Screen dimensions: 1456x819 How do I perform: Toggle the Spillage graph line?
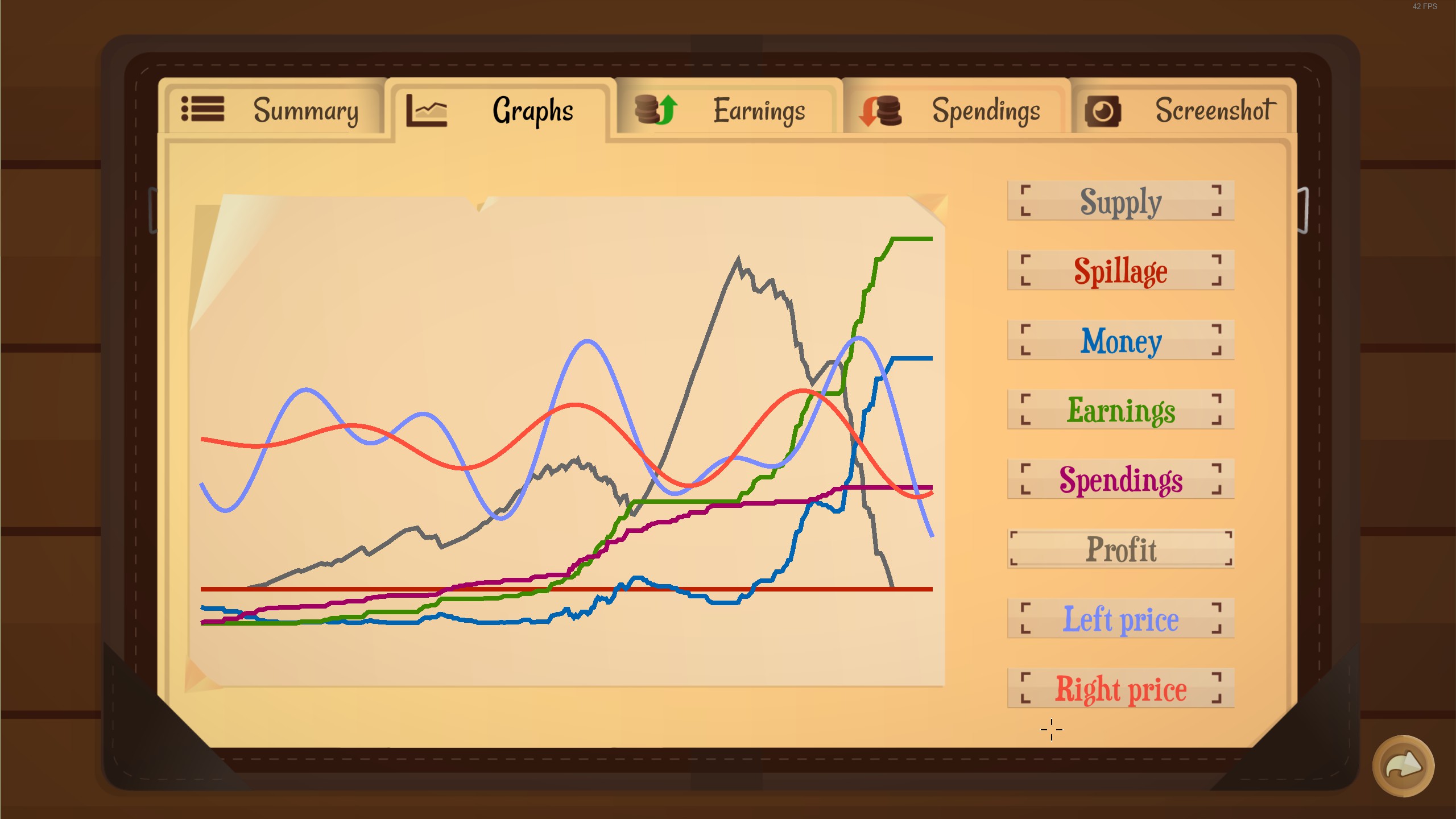[1120, 271]
